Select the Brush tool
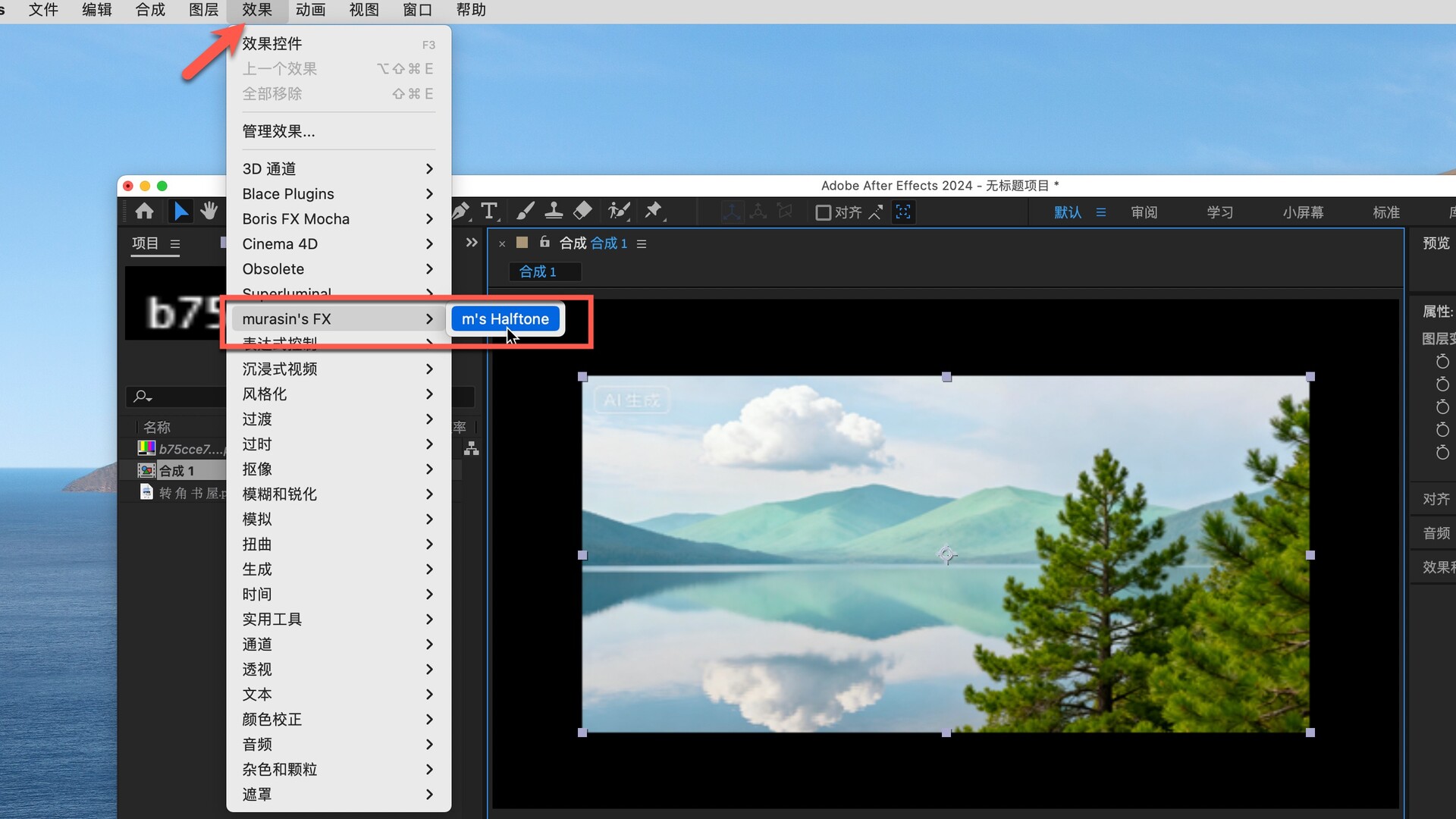 525,212
